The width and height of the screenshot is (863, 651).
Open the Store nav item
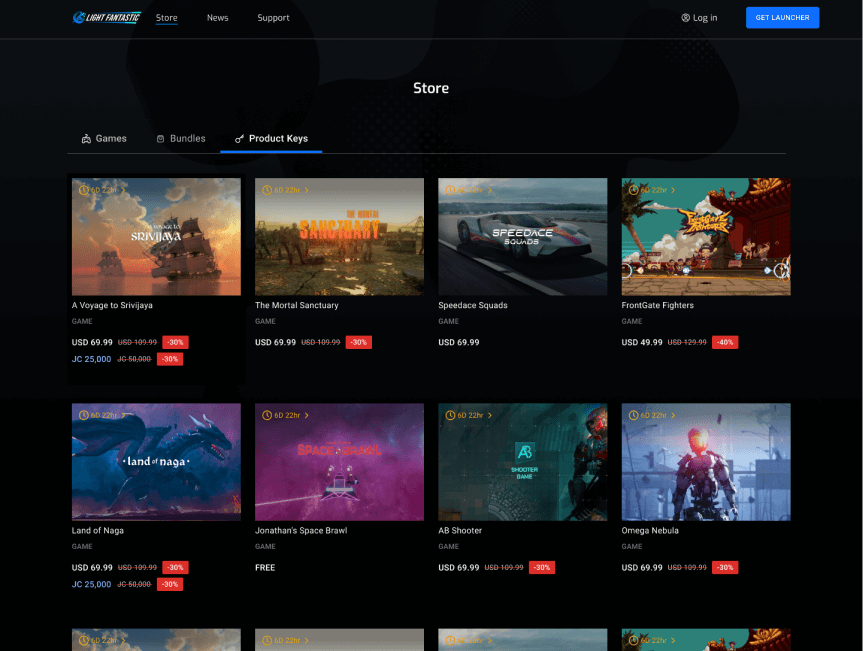click(x=166, y=18)
